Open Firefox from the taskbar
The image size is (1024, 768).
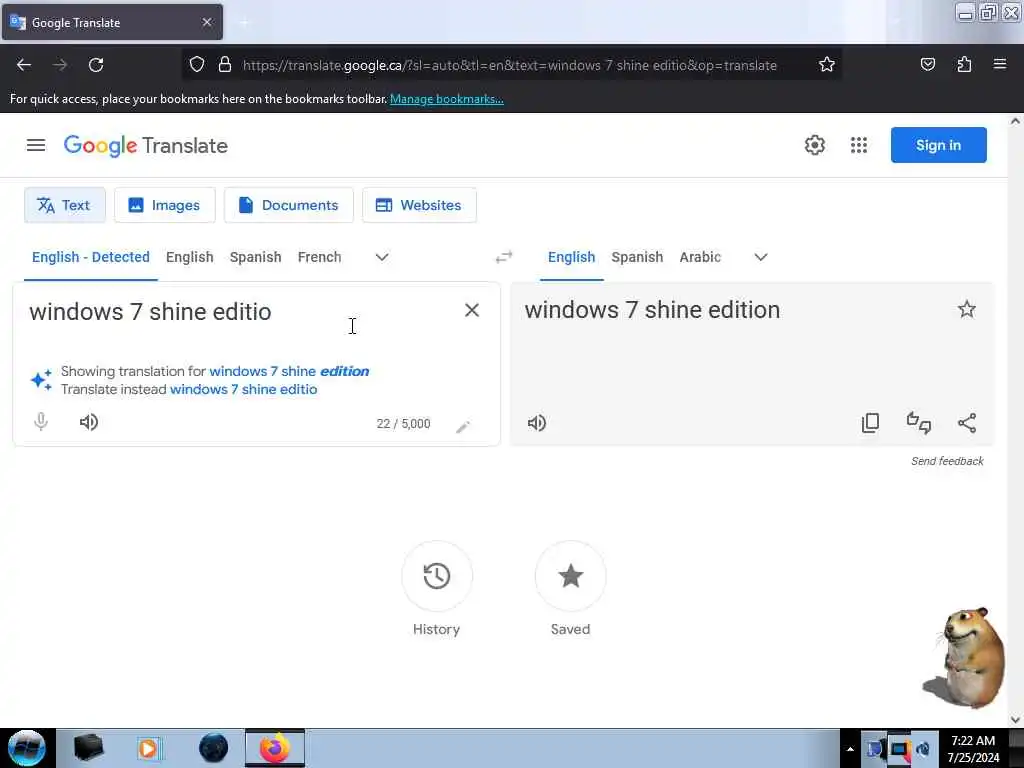point(275,748)
